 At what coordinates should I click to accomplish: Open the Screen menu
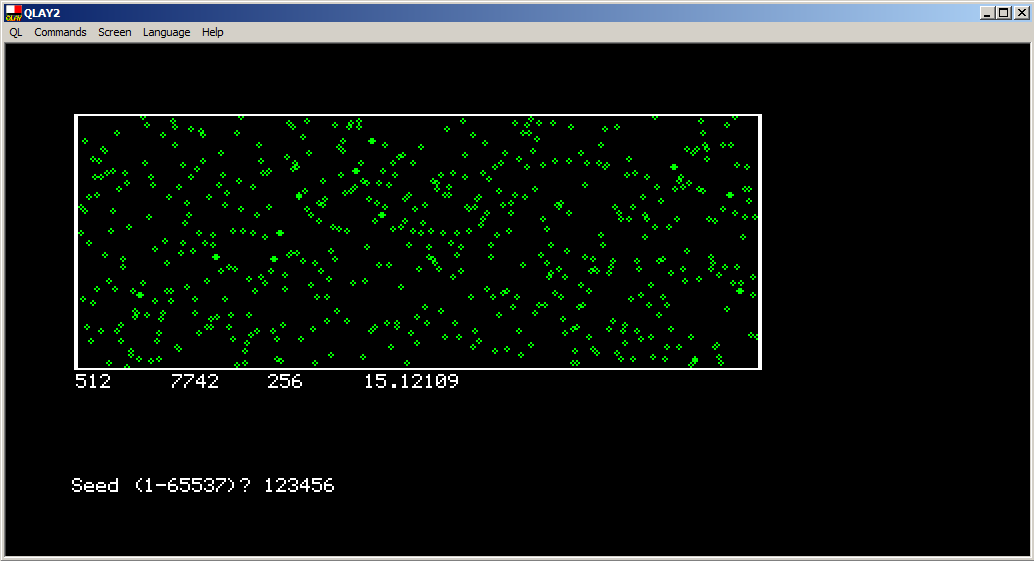pyautogui.click(x=115, y=32)
